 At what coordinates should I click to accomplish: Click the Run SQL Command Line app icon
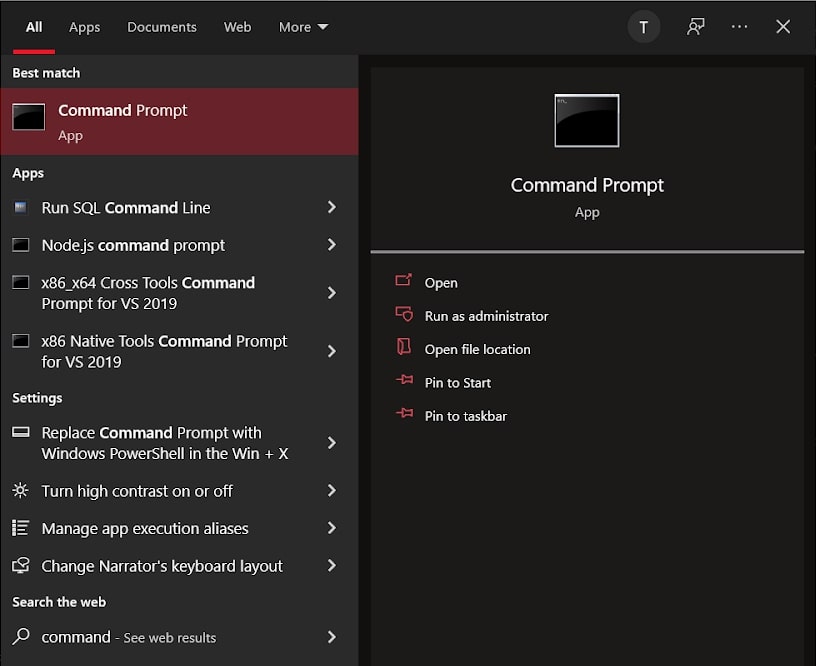coord(20,208)
